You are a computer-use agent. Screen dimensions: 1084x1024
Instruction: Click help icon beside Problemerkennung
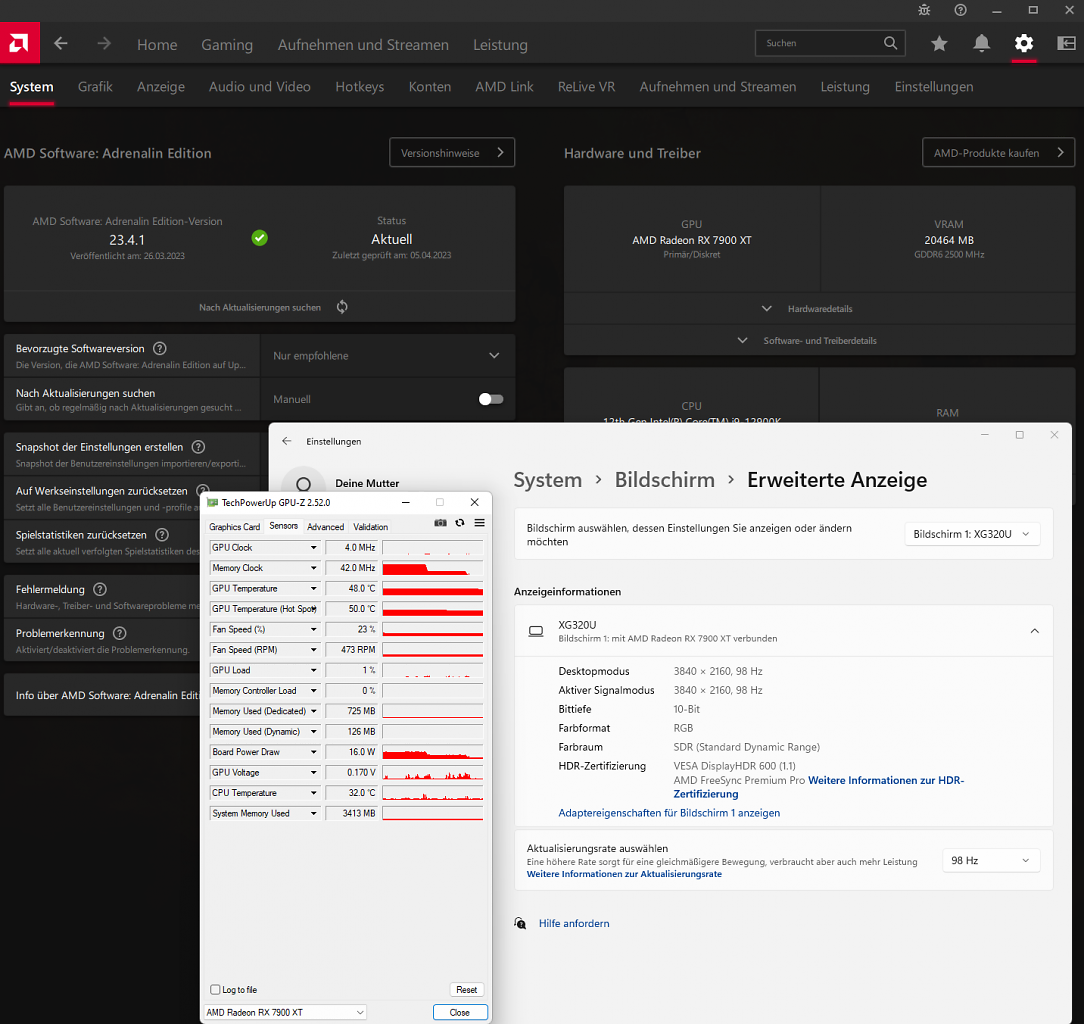point(120,633)
